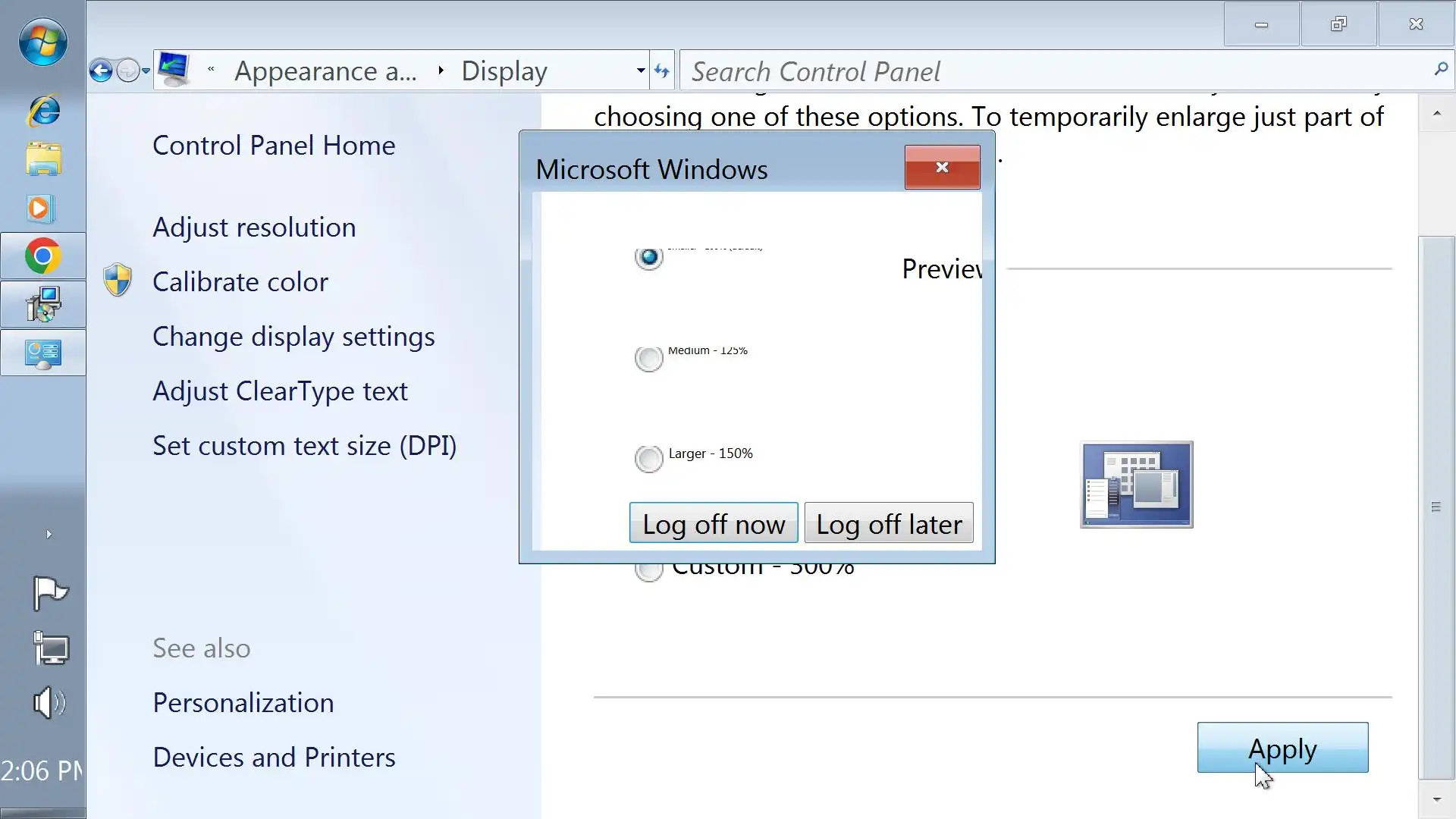Show hidden taskbar icons arrow
1456x819 pixels.
pyautogui.click(x=49, y=535)
